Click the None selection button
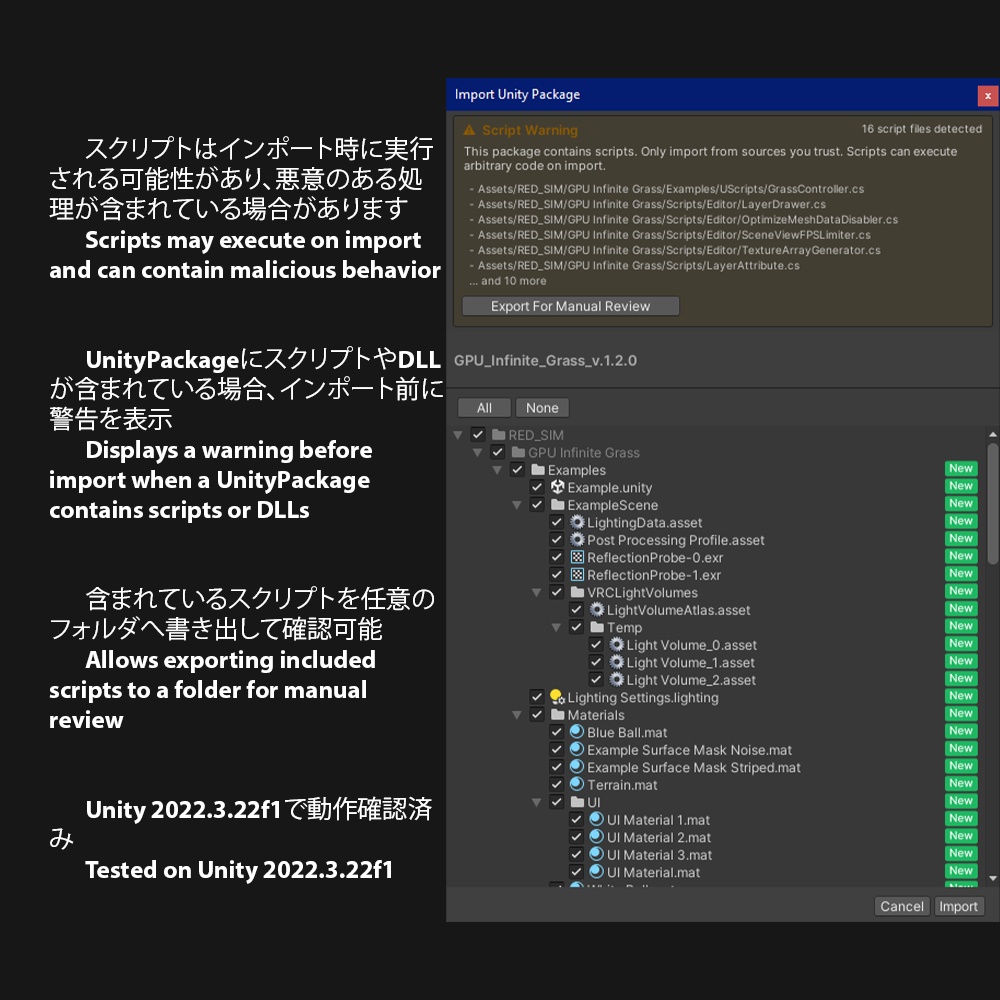 click(x=542, y=408)
